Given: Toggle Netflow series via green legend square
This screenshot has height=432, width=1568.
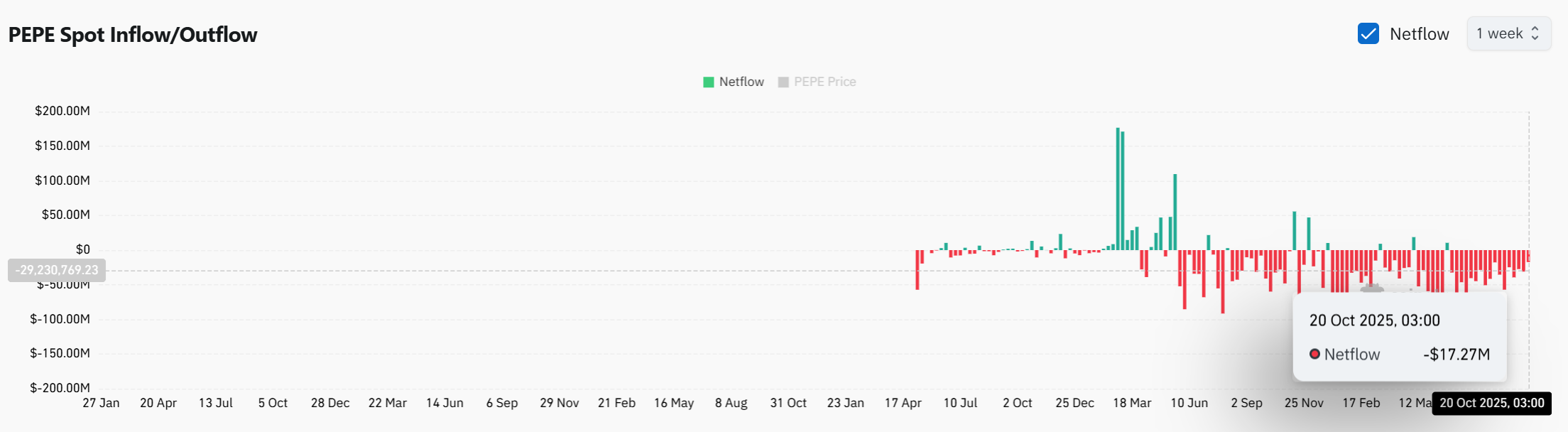Looking at the screenshot, I should [x=708, y=82].
